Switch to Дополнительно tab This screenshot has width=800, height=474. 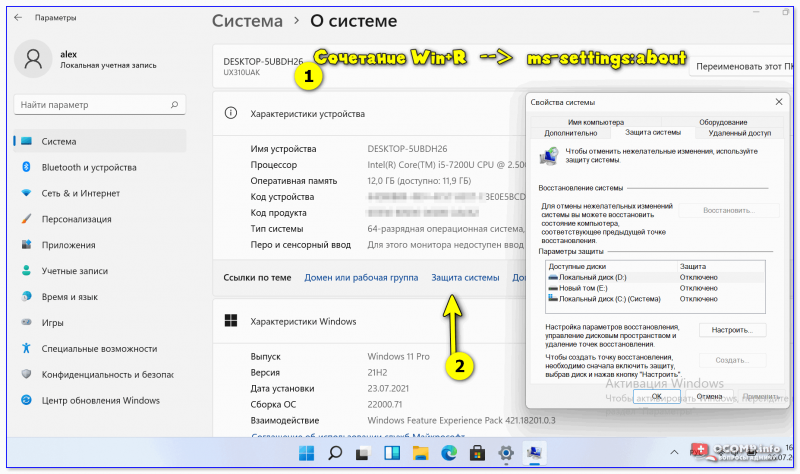pyautogui.click(x=570, y=133)
